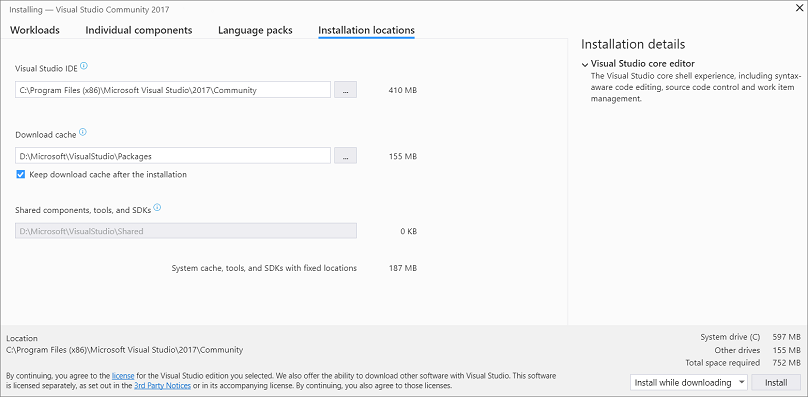Click the info icon beside Visual Studio IDE
This screenshot has width=808, height=397.
tap(84, 66)
